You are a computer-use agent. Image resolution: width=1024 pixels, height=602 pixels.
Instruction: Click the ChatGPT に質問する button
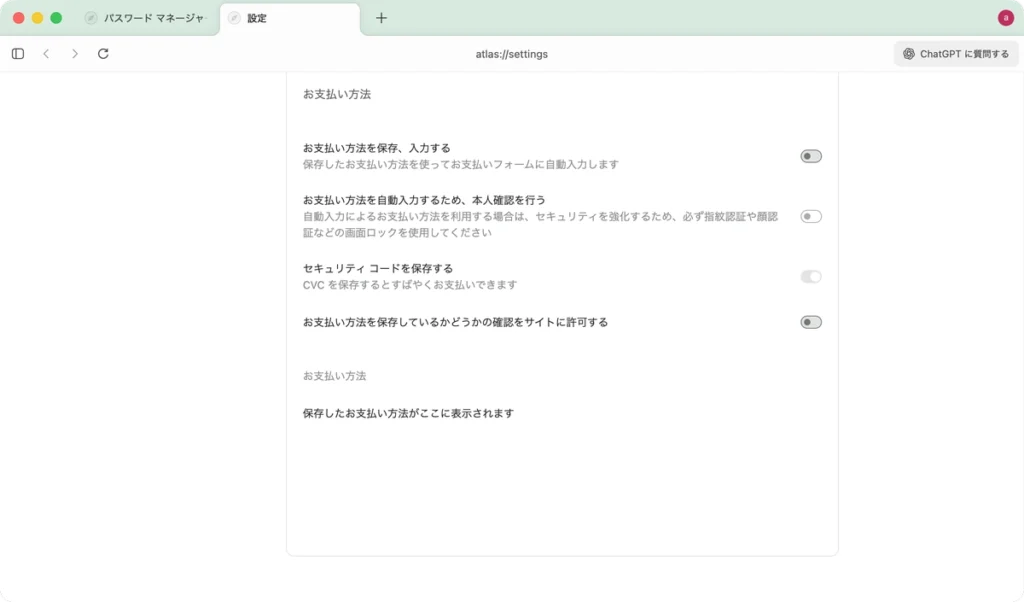[955, 54]
